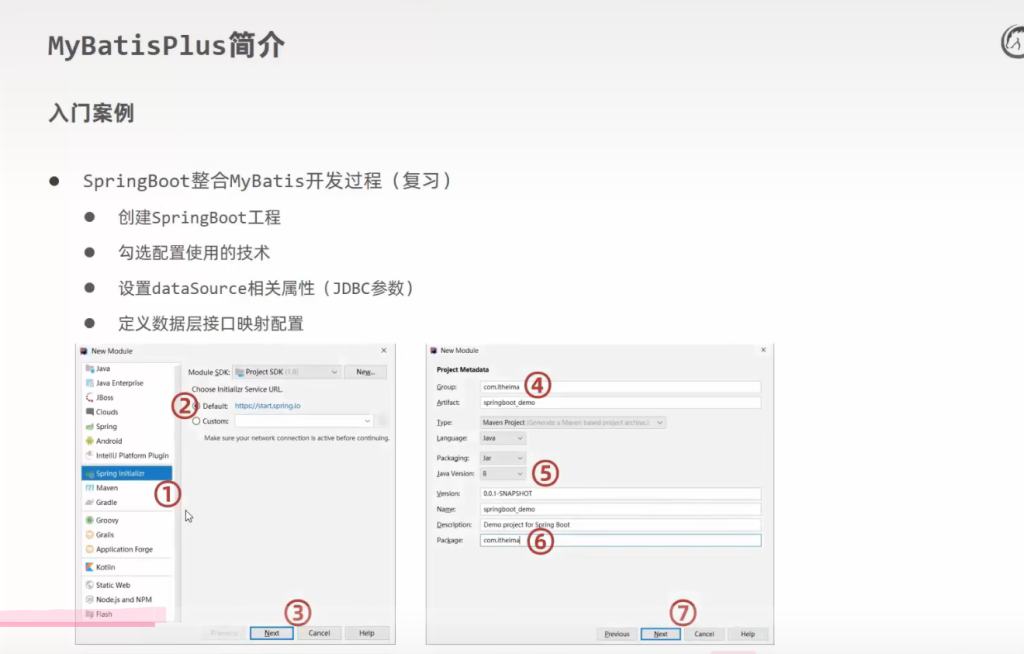Open the Module SDK dropdown
Screen dimensions: 1024x654
coord(287,372)
